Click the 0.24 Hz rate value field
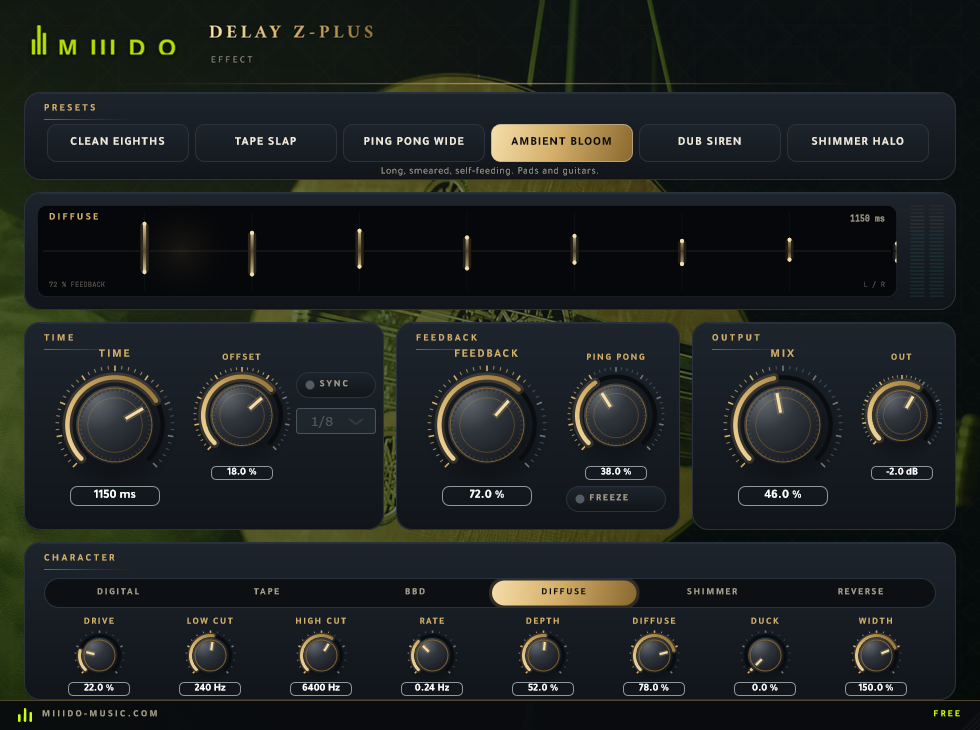 (x=432, y=689)
